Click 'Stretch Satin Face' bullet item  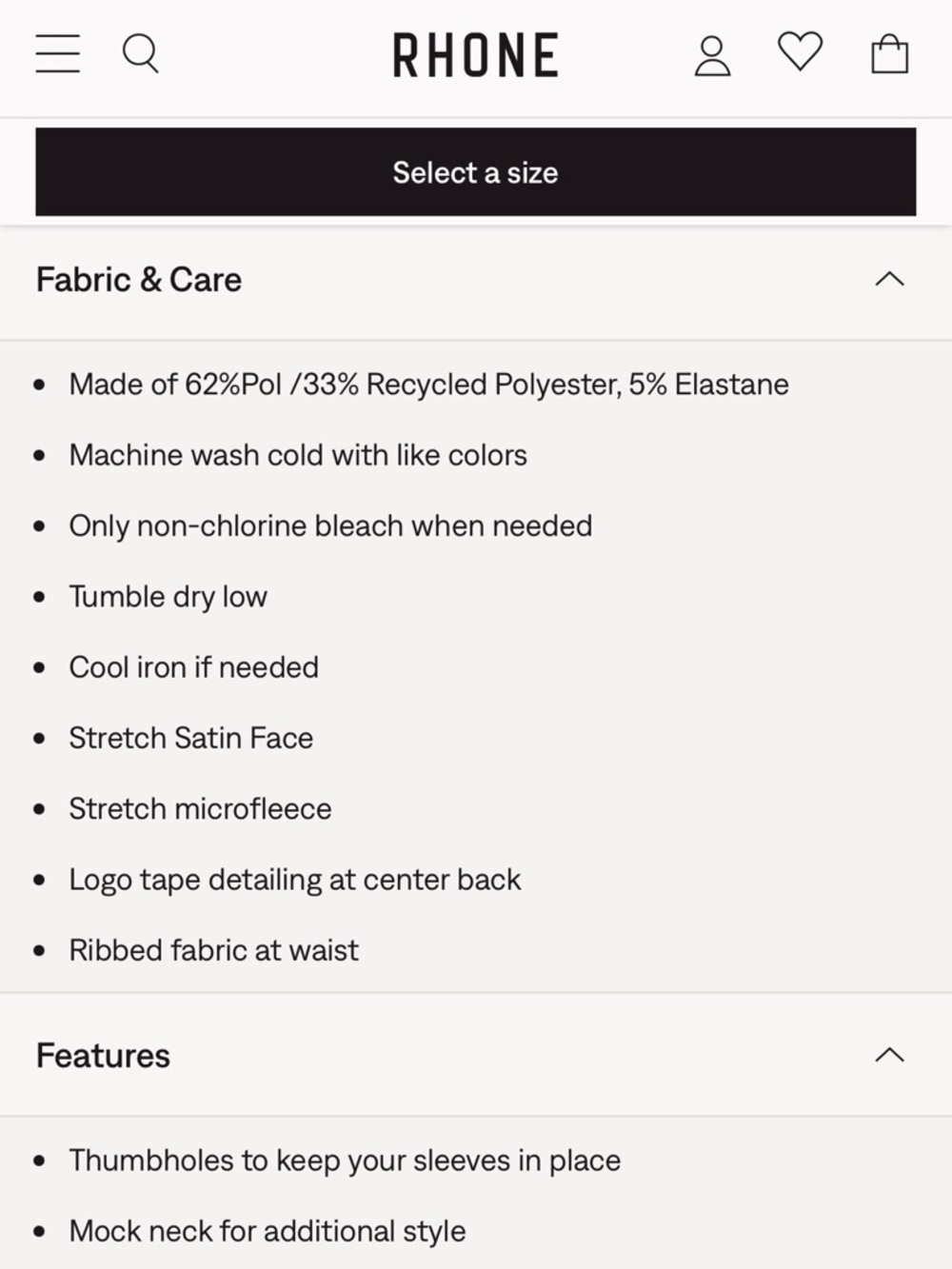[191, 738]
